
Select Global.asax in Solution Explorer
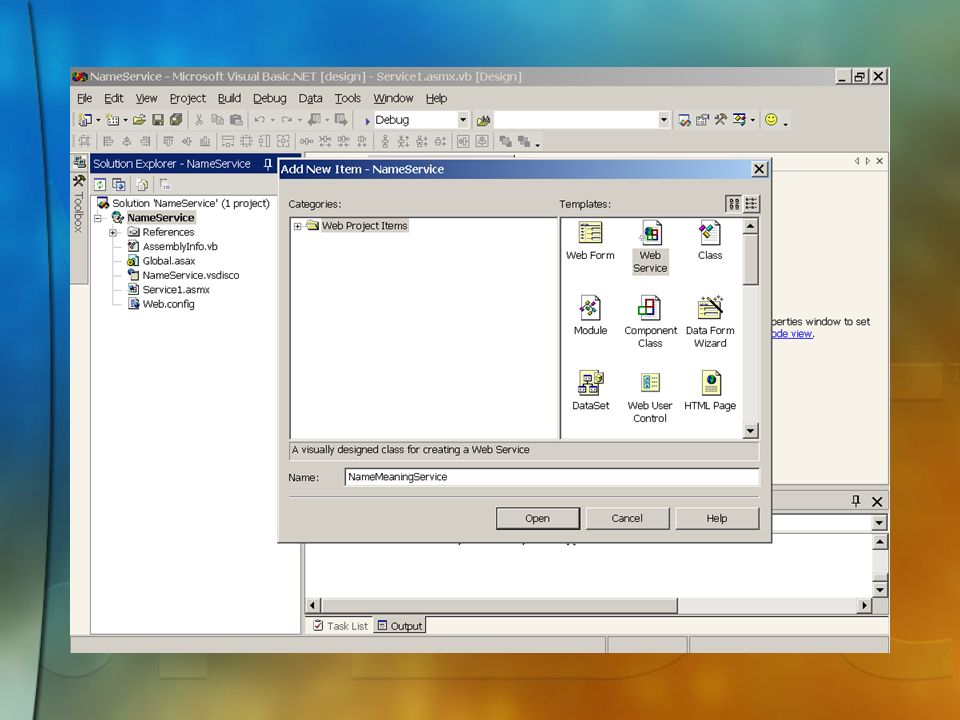(168, 261)
